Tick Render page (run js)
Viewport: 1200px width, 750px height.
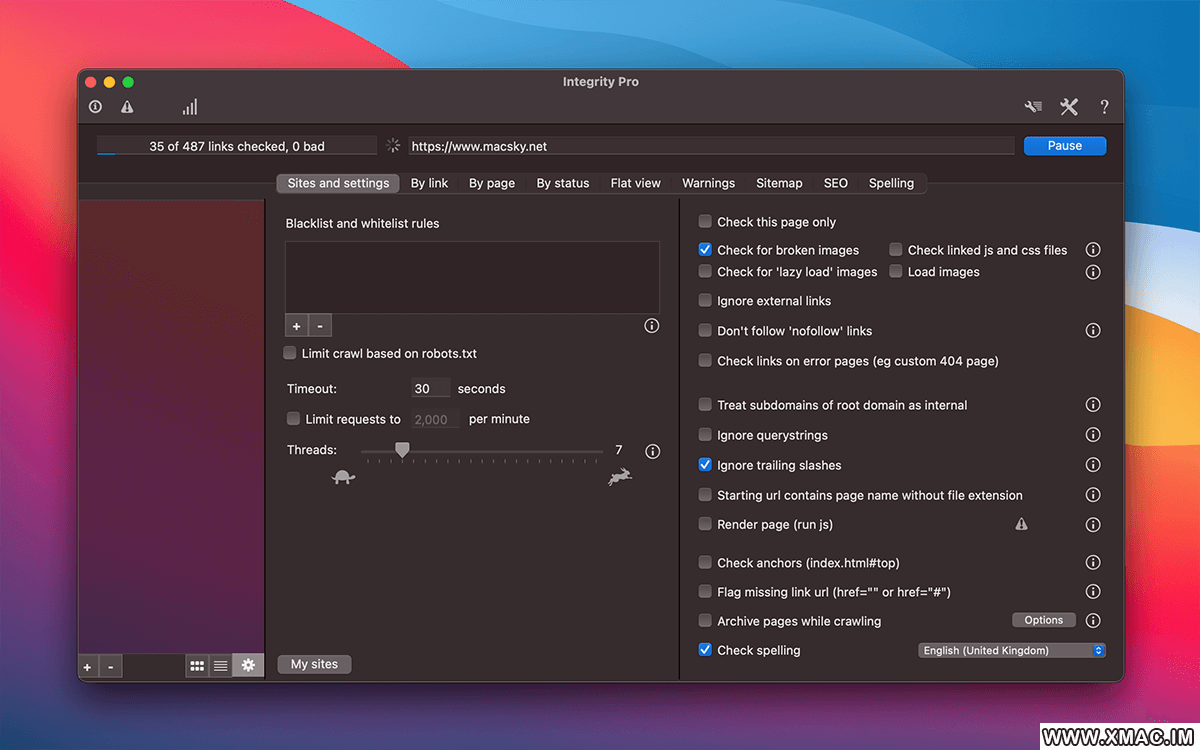tap(706, 524)
